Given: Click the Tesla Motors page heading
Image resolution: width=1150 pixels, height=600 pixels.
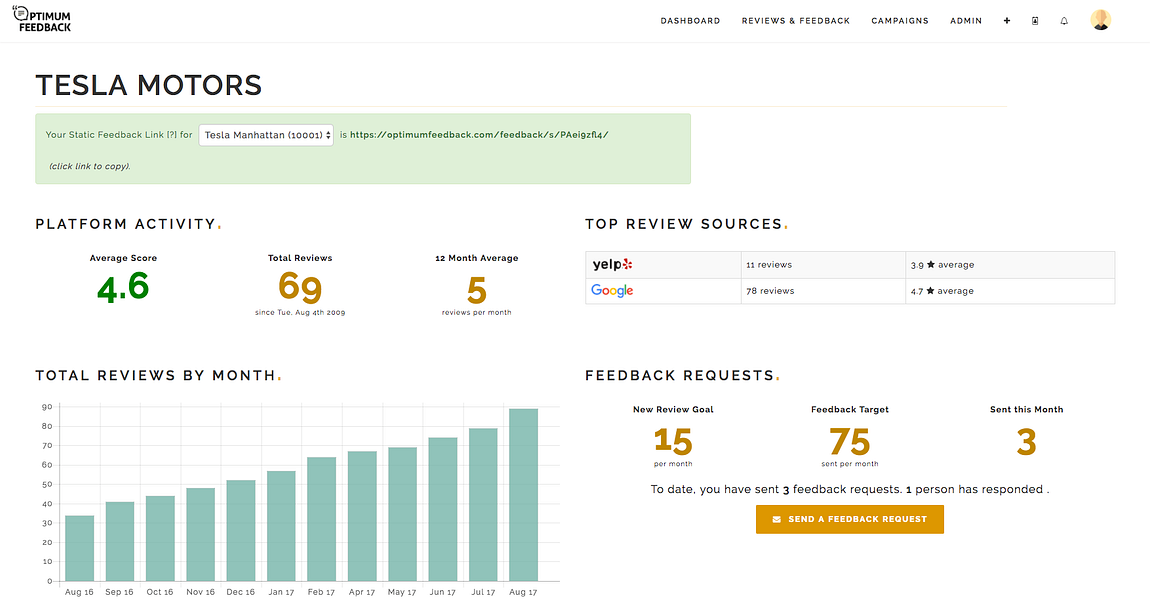Looking at the screenshot, I should pyautogui.click(x=148, y=85).
